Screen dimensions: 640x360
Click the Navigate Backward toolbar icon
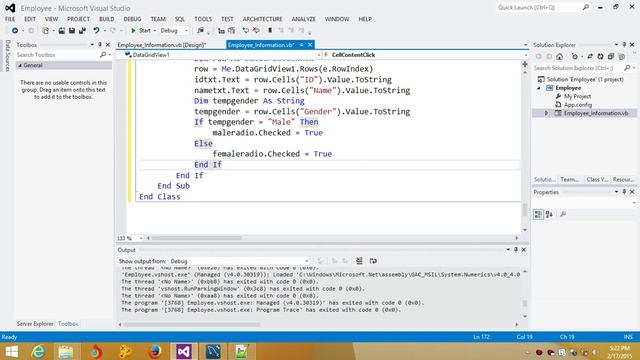[x=15, y=31]
